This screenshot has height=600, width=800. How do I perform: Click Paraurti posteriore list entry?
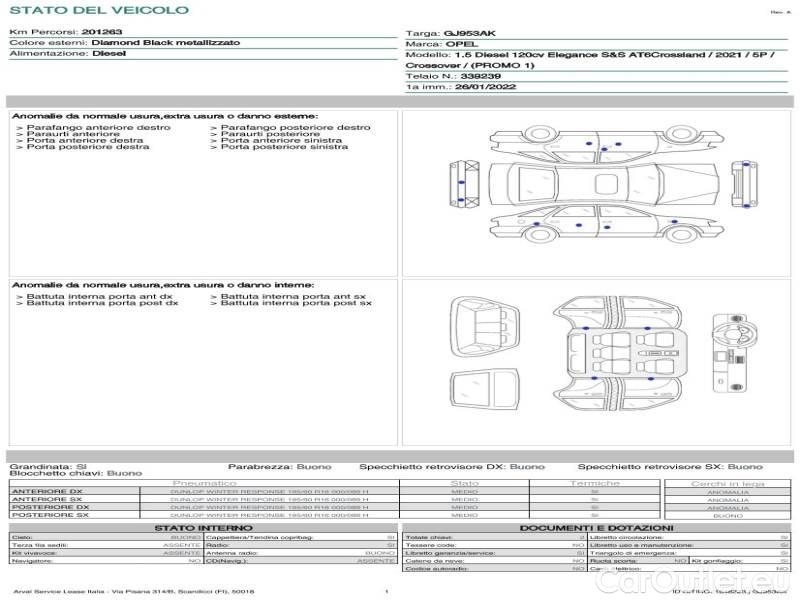pos(270,134)
